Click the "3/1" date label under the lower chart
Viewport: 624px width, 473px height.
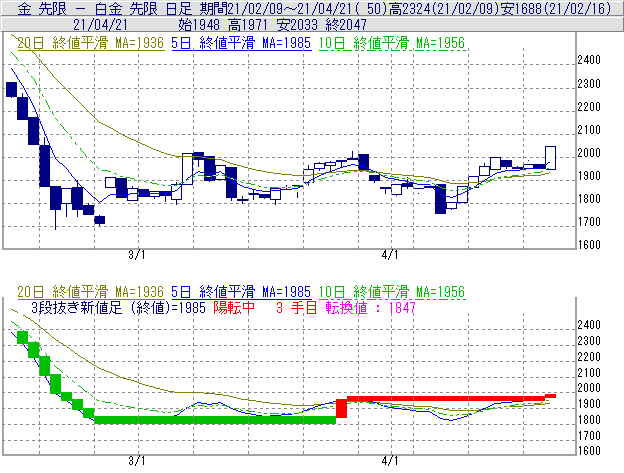[x=137, y=461]
